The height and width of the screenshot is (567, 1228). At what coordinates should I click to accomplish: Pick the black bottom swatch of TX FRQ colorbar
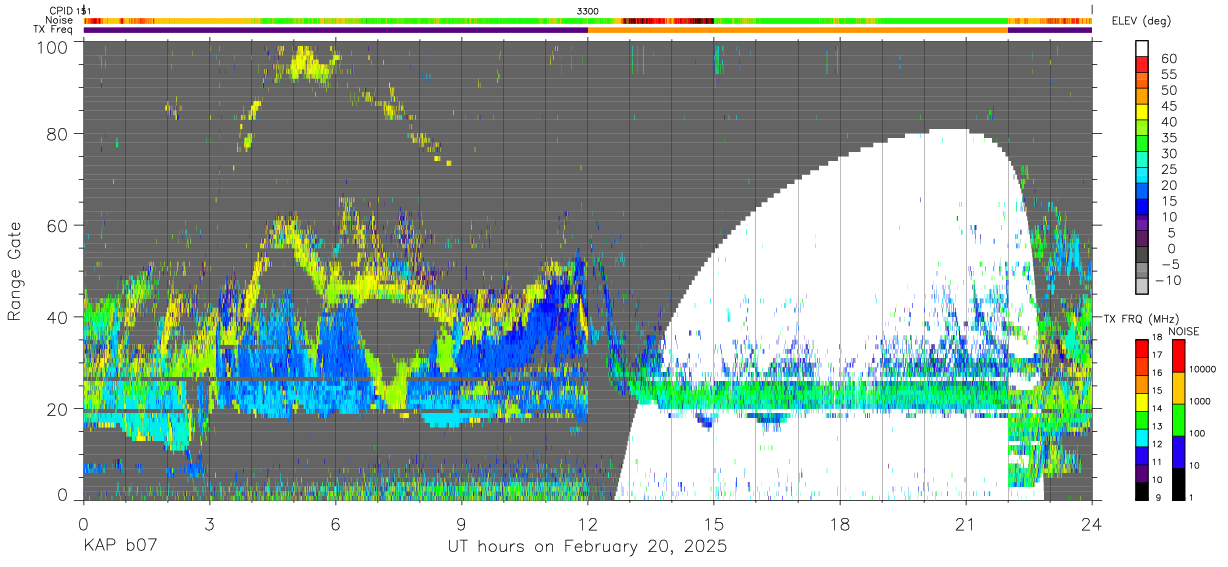1142,491
